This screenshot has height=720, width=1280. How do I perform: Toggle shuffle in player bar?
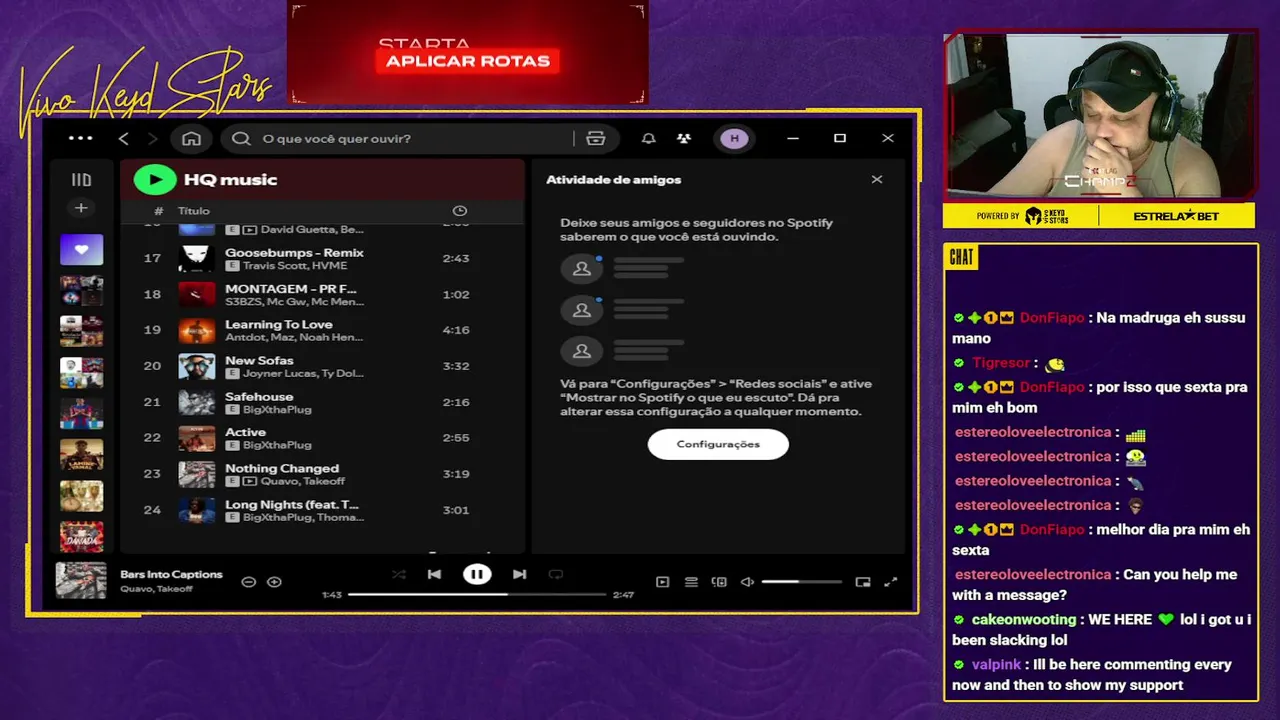399,574
